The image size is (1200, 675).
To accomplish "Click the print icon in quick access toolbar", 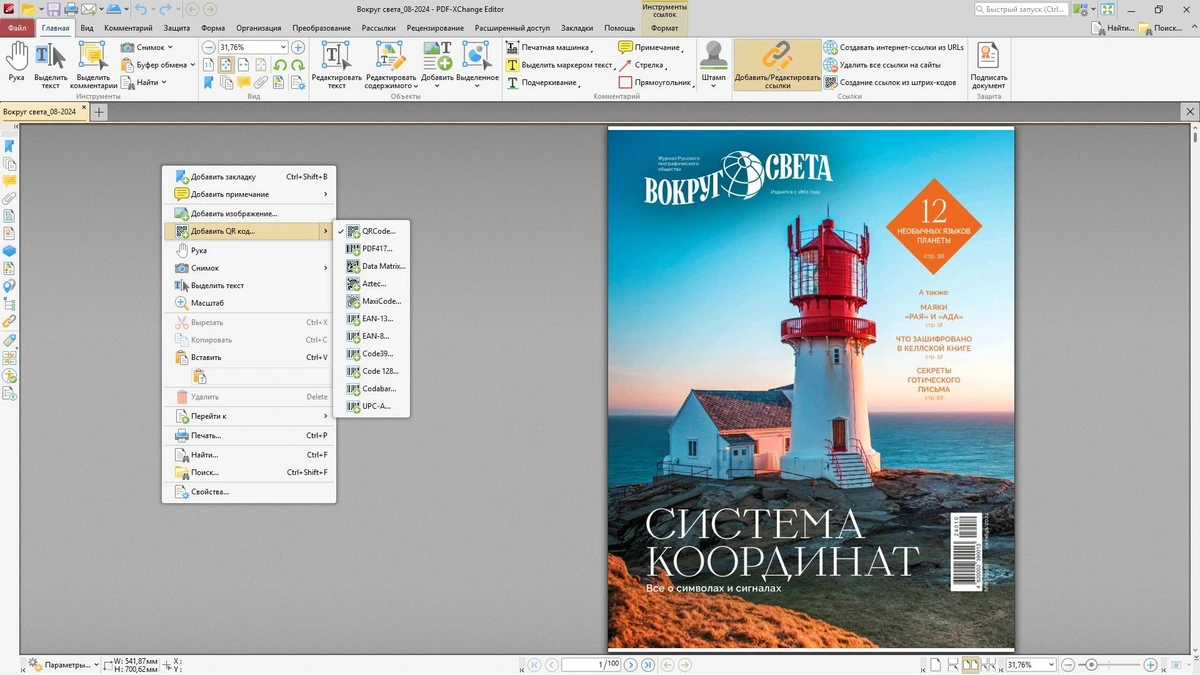I will [x=71, y=9].
